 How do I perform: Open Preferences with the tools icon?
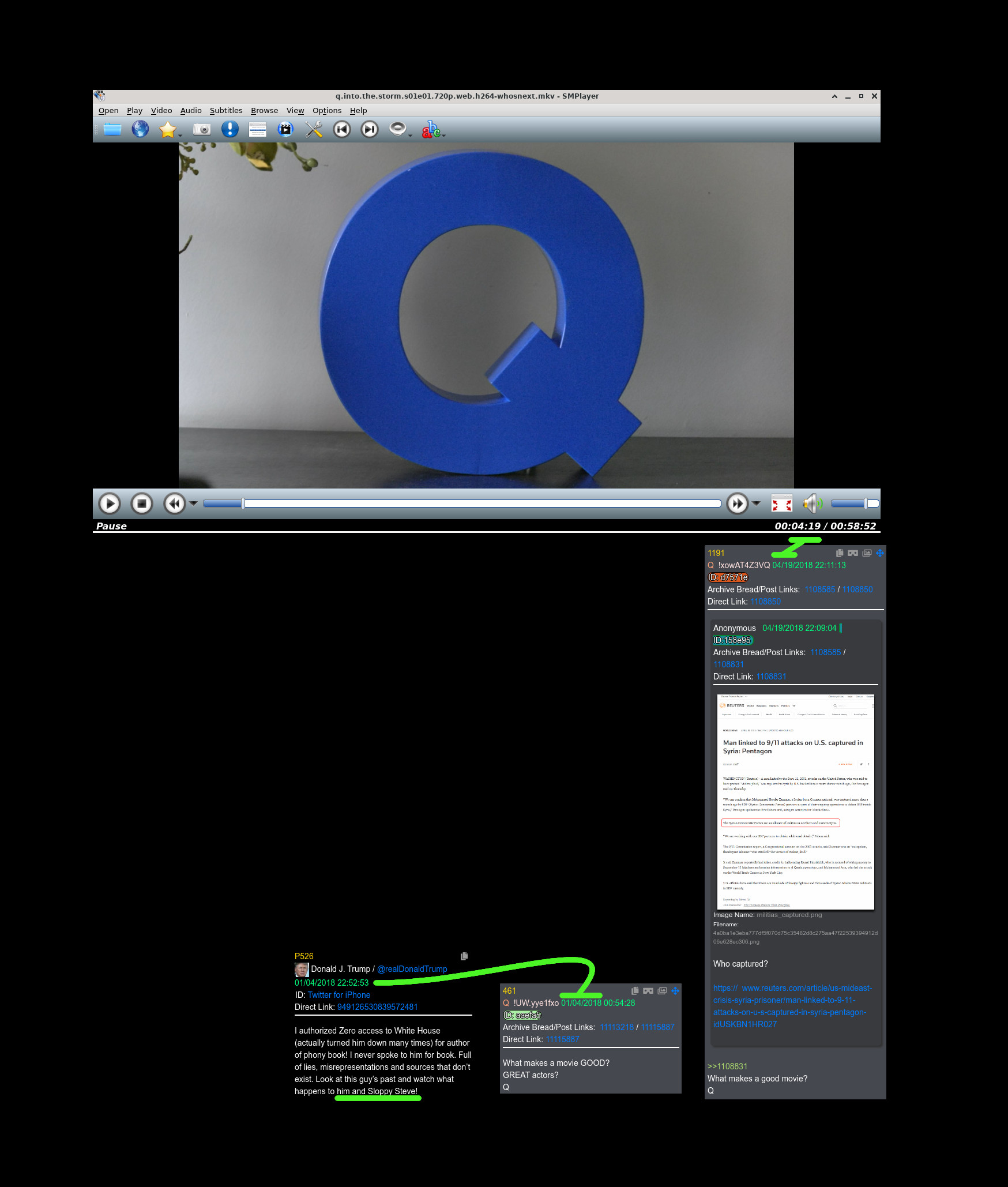[313, 129]
